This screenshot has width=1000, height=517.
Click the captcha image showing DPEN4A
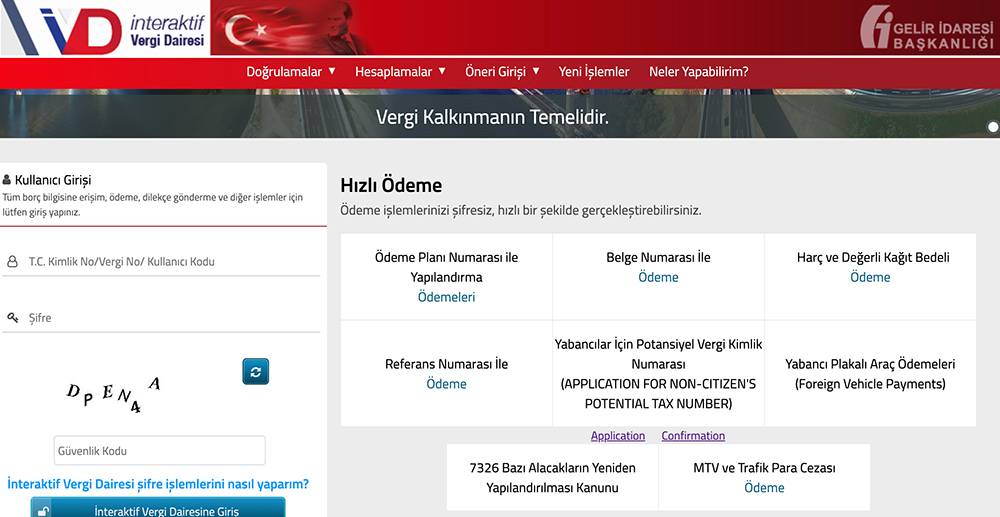[x=113, y=394]
